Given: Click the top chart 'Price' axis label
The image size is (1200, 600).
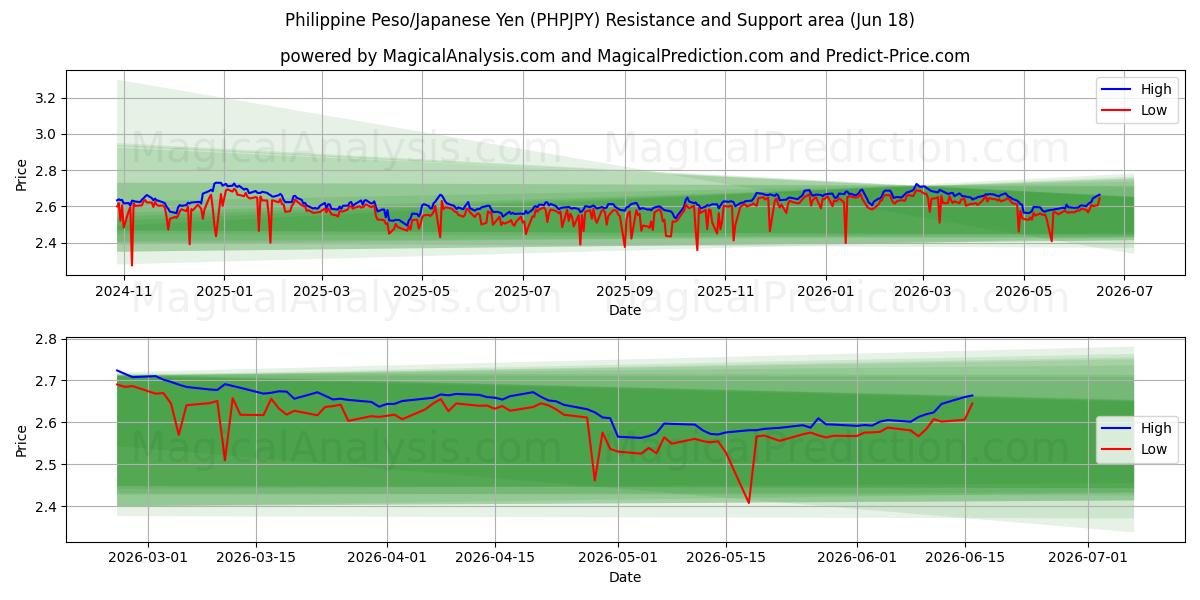Looking at the screenshot, I should pos(22,173).
